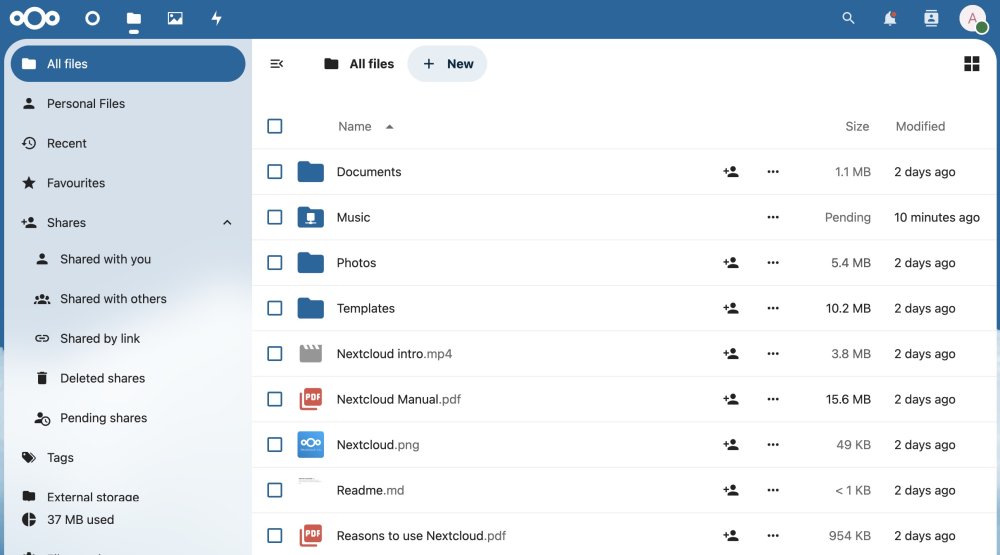Open the Activity lightning icon
The width and height of the screenshot is (1000, 555).
coord(217,18)
